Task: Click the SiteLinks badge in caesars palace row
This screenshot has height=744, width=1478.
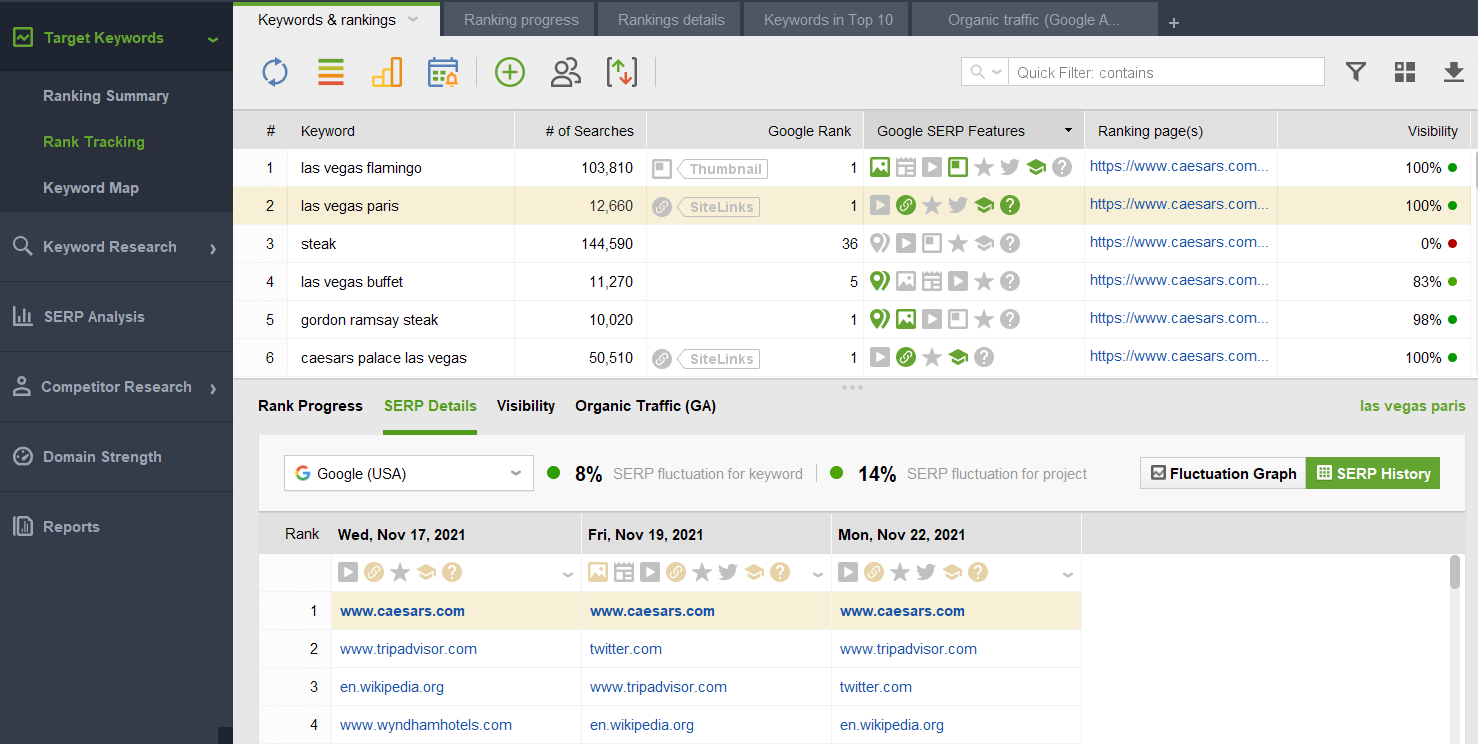Action: [718, 358]
